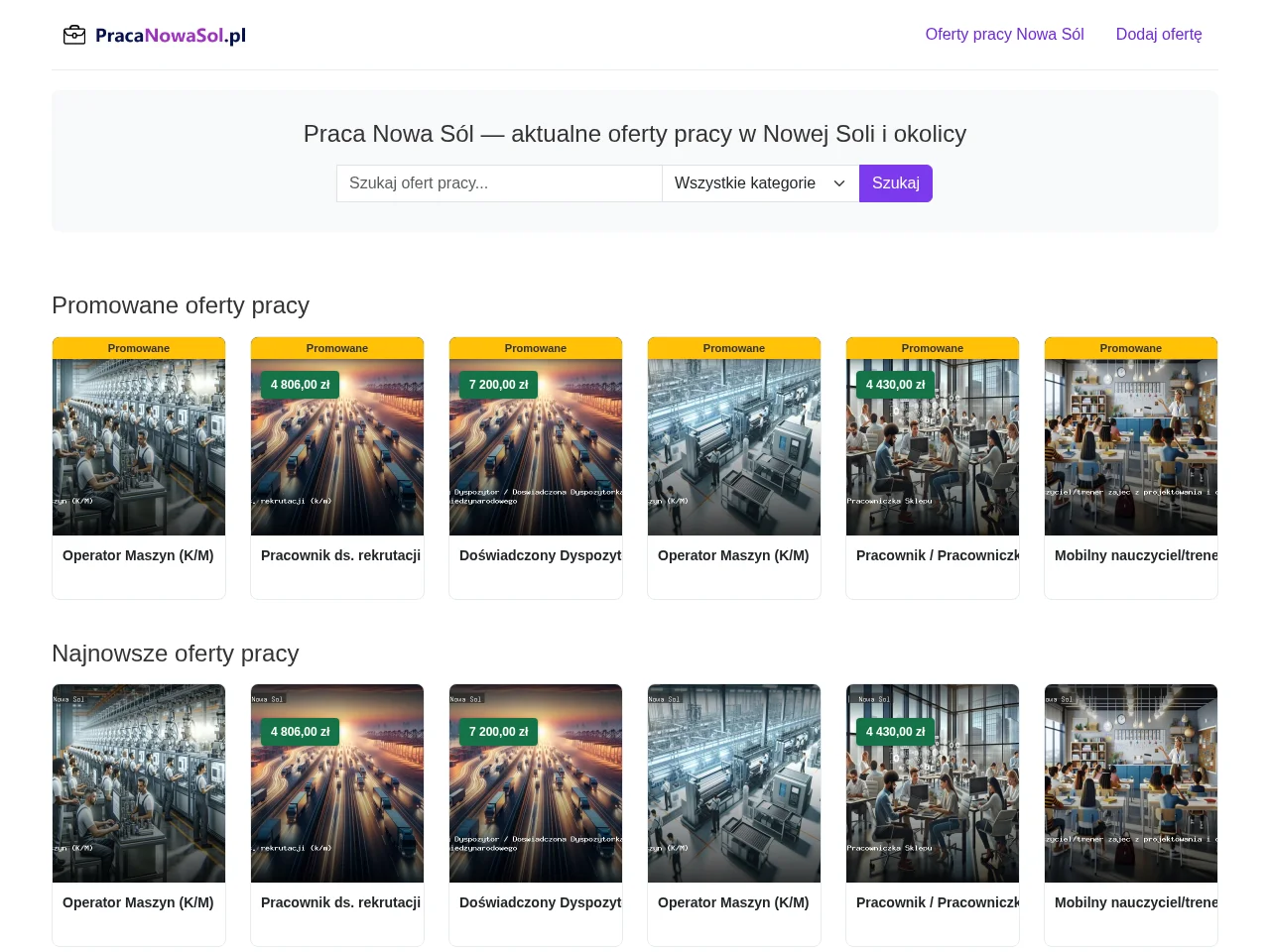
Task: Select the 4 430,00 zł salary badge under Promowane
Action: [x=895, y=385]
